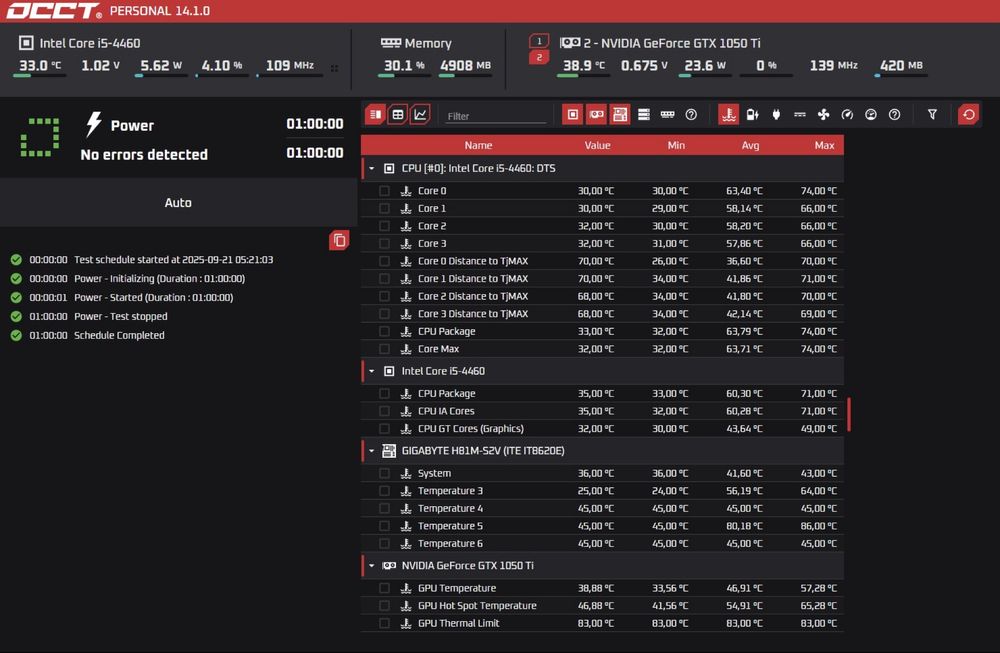This screenshot has width=1000, height=653.
Task: Sort by the Min column header
Action: point(676,145)
